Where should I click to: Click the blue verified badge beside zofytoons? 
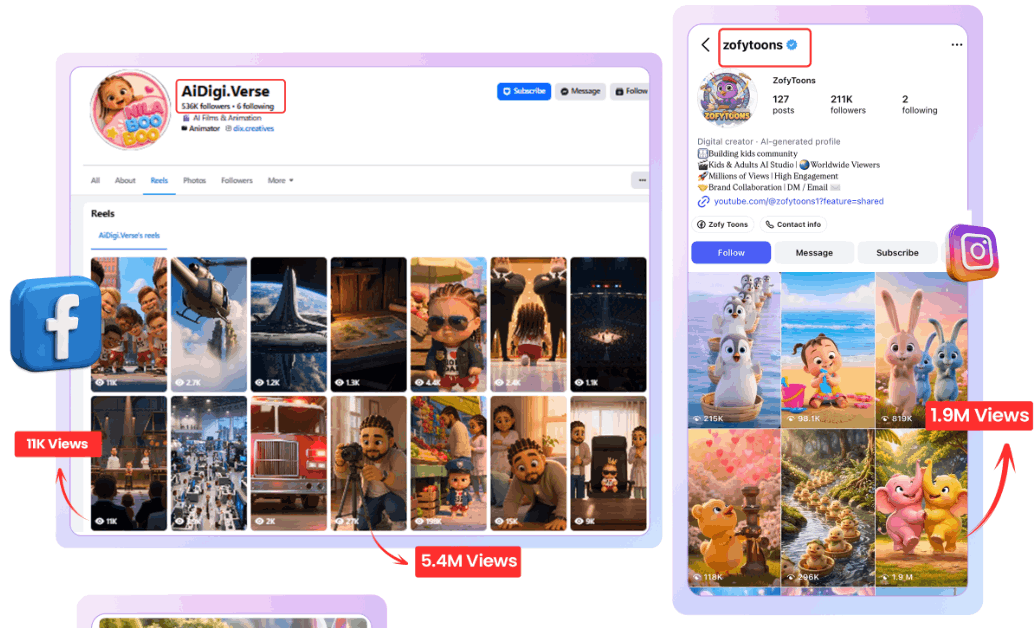point(792,45)
